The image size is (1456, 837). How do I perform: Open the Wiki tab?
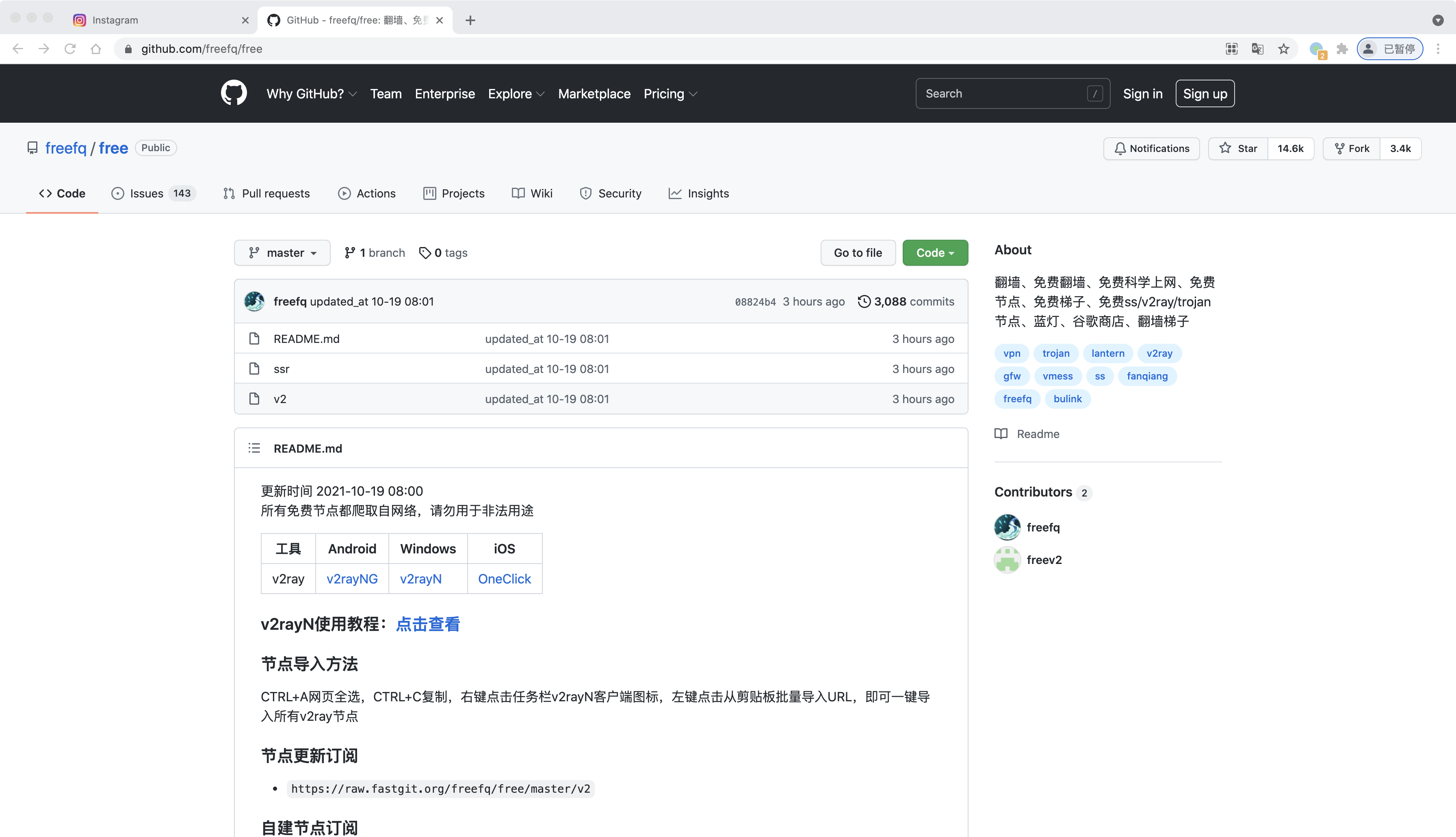(532, 193)
